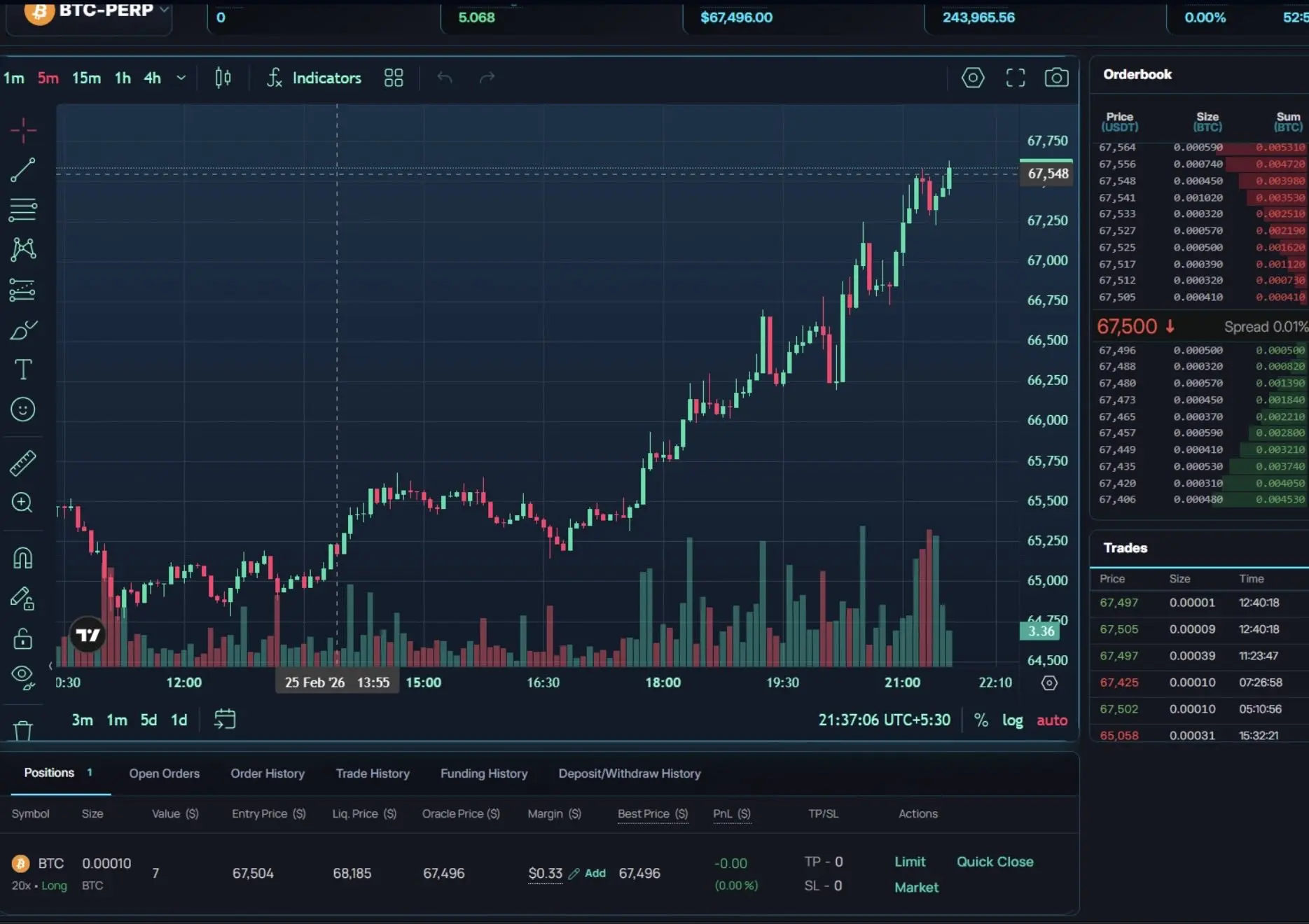Click the current price label 67,548
The image size is (1309, 924).
[1048, 174]
